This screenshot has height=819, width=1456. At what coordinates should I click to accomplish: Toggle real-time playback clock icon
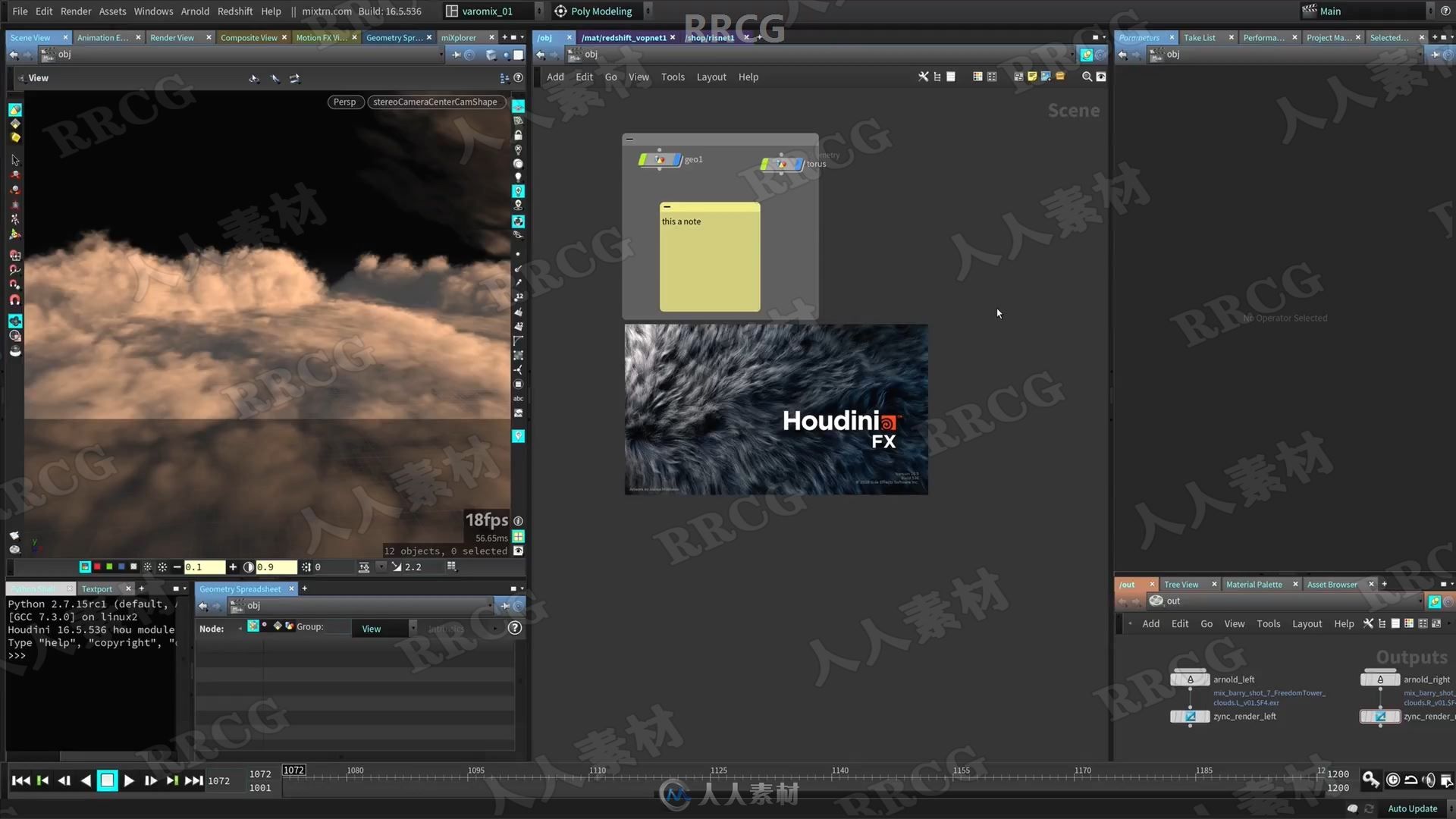(x=1393, y=780)
